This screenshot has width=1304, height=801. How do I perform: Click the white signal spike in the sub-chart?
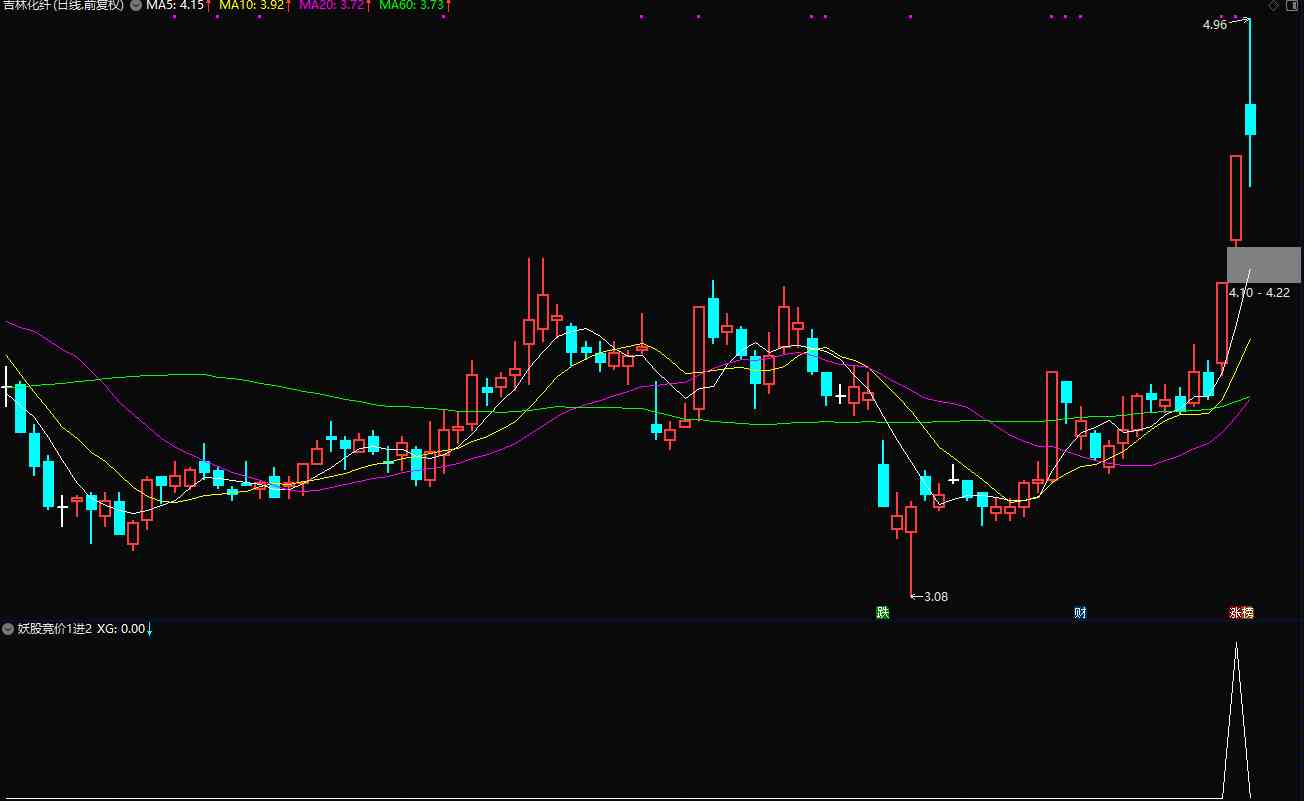(x=1237, y=720)
